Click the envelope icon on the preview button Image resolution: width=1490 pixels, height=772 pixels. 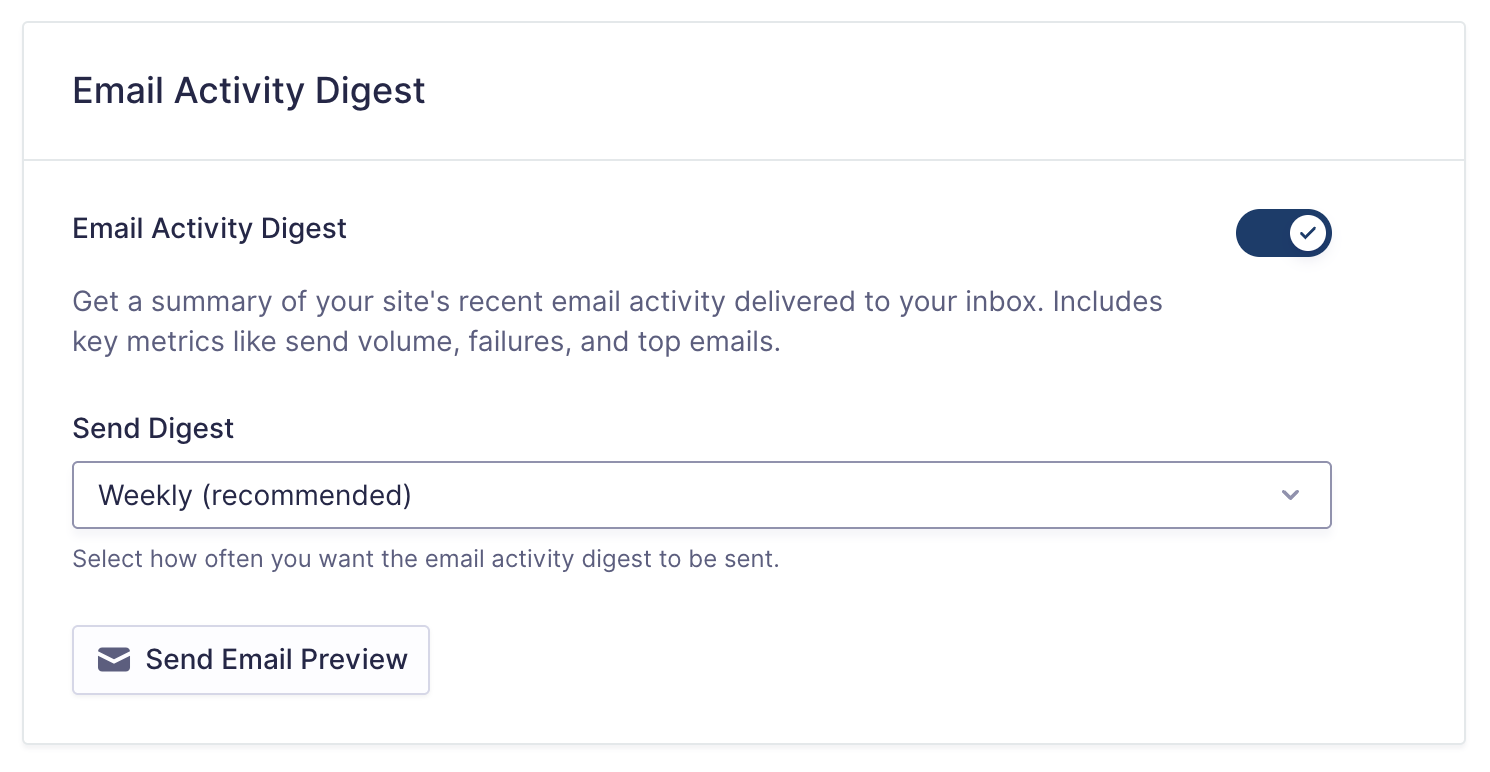coord(114,660)
